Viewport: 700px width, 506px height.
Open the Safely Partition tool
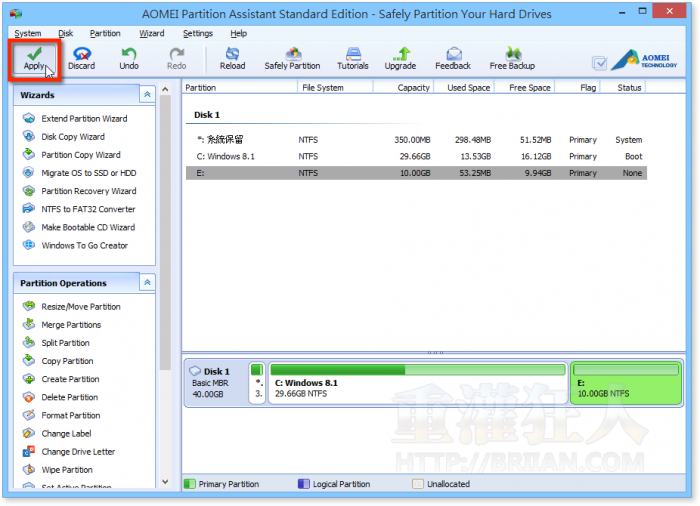[292, 58]
